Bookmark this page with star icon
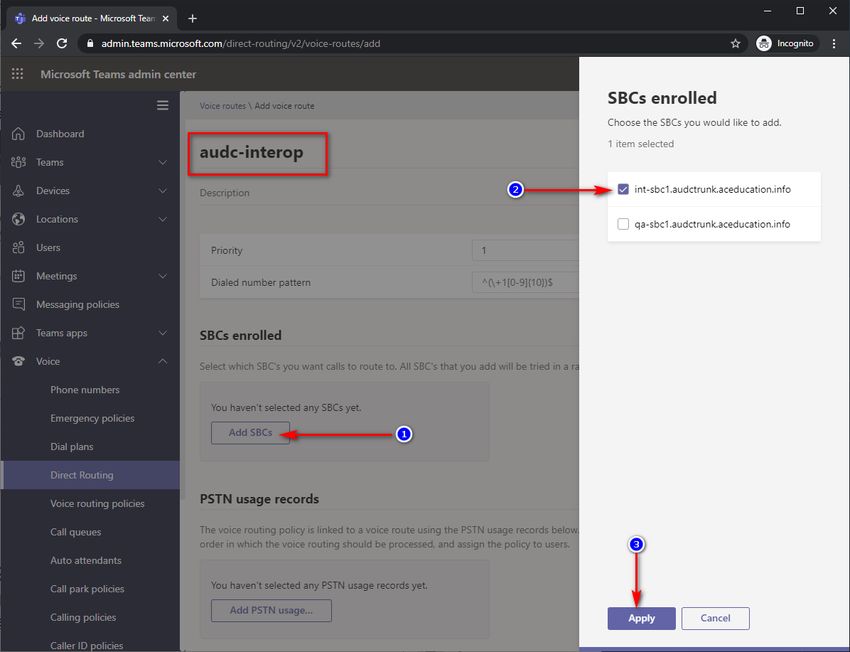Image resolution: width=850 pixels, height=652 pixels. (x=735, y=43)
